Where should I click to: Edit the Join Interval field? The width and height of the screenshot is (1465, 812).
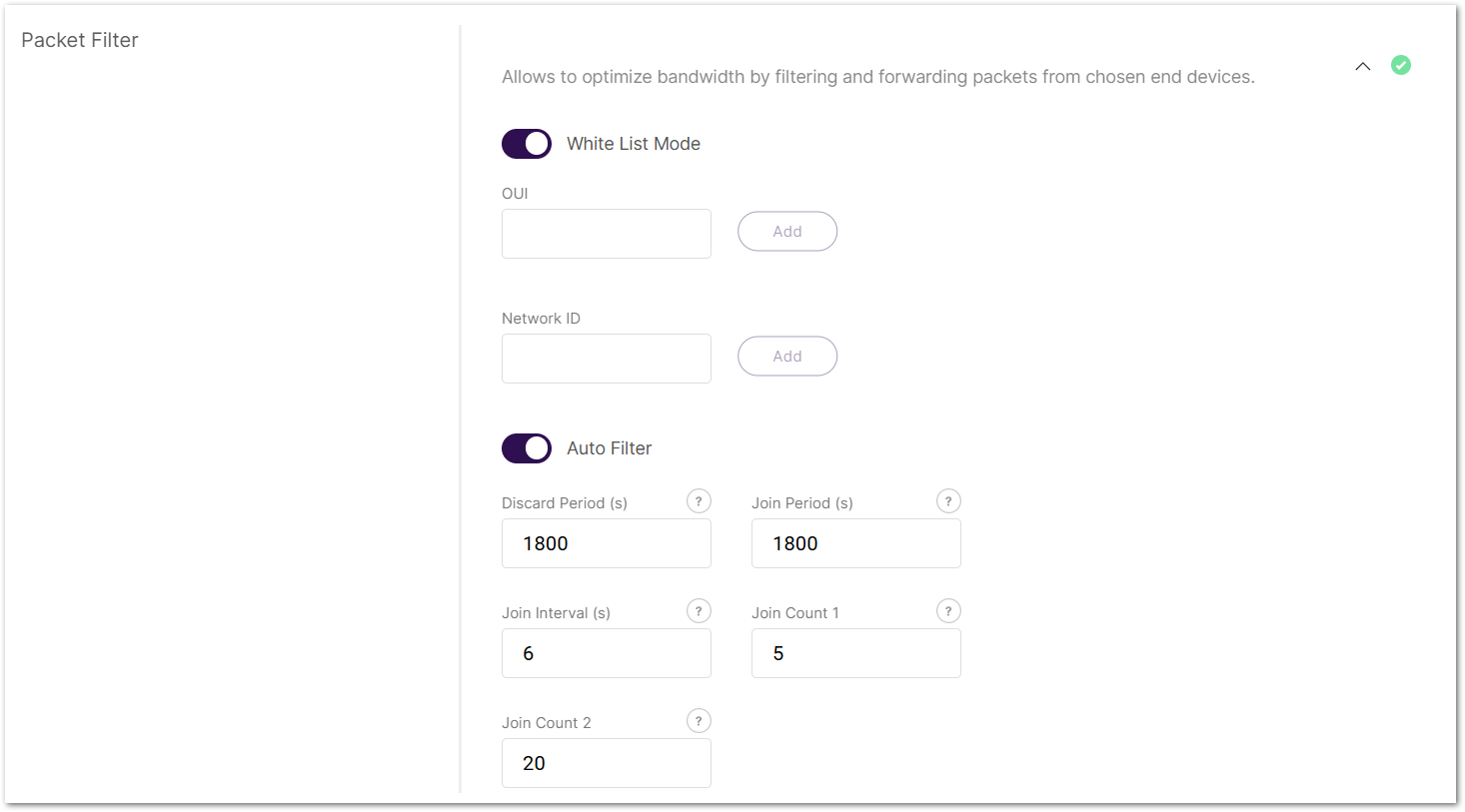click(607, 653)
